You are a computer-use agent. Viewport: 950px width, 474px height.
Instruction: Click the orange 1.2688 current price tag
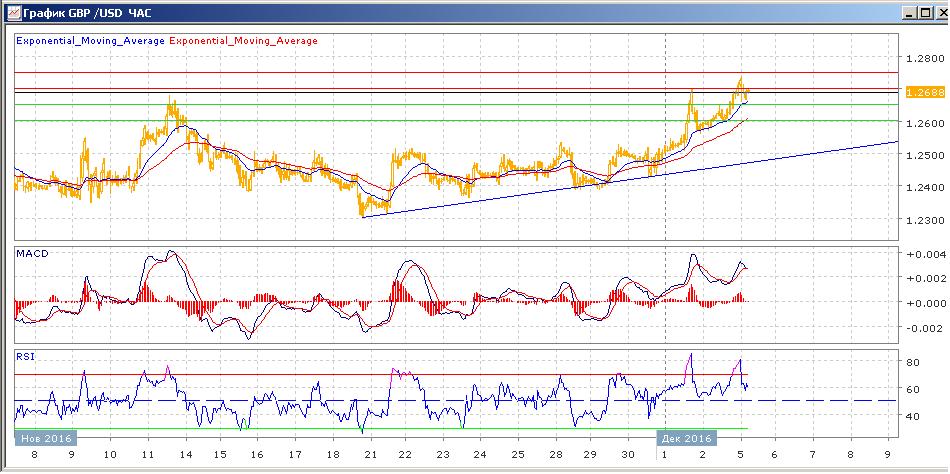click(925, 92)
